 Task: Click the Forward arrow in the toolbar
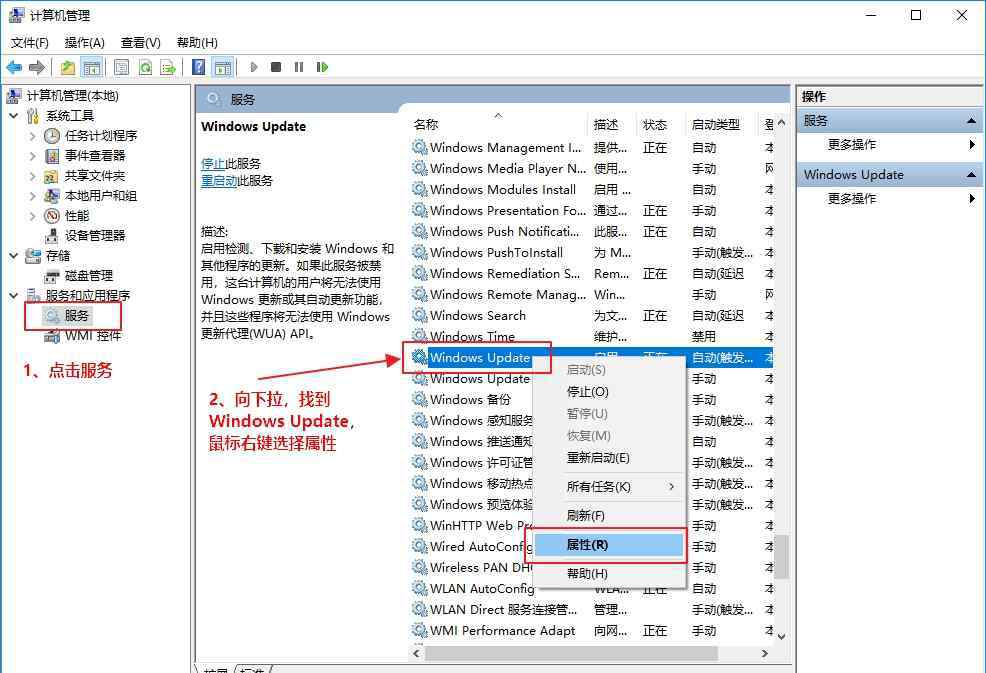[37, 67]
